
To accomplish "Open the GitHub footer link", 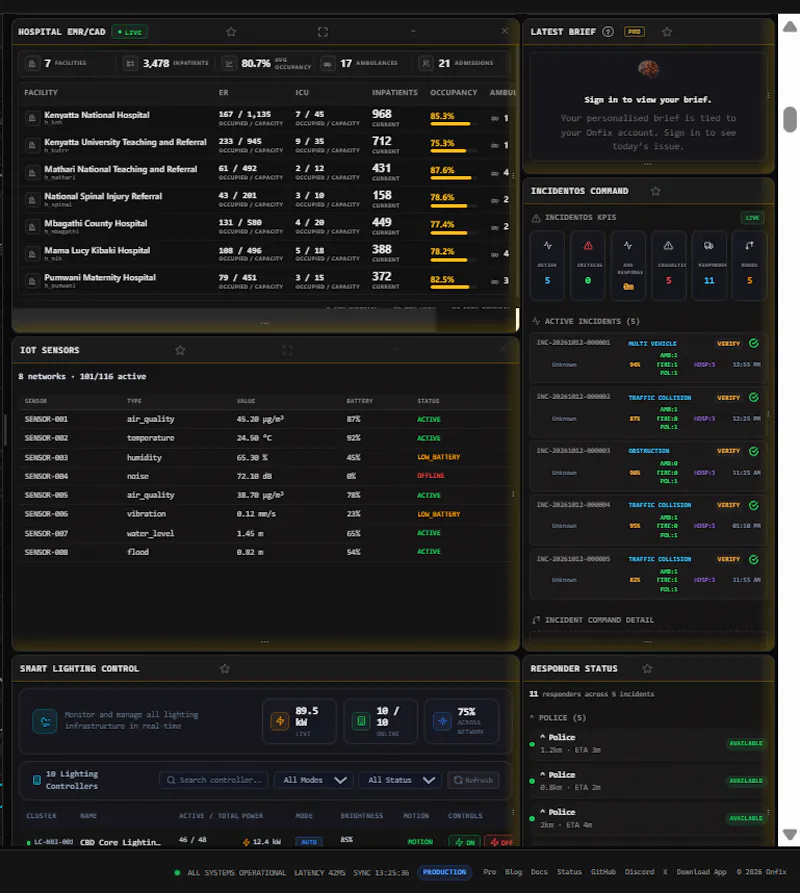I will (x=603, y=872).
